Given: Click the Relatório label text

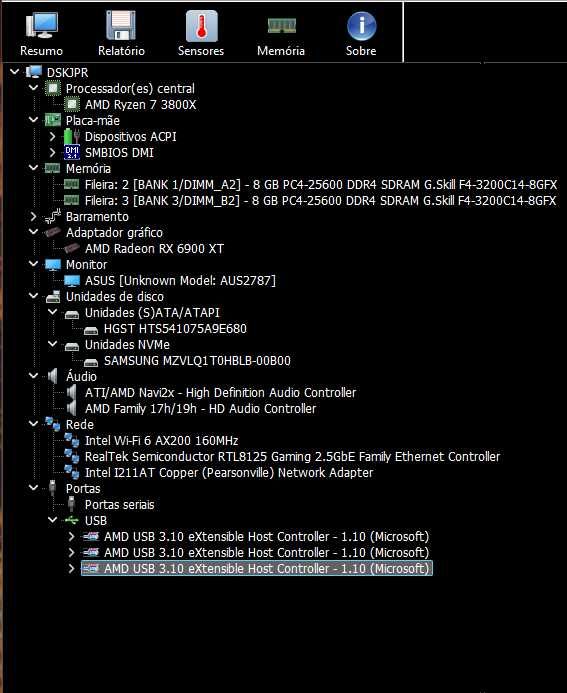Looking at the screenshot, I should coord(121,51).
